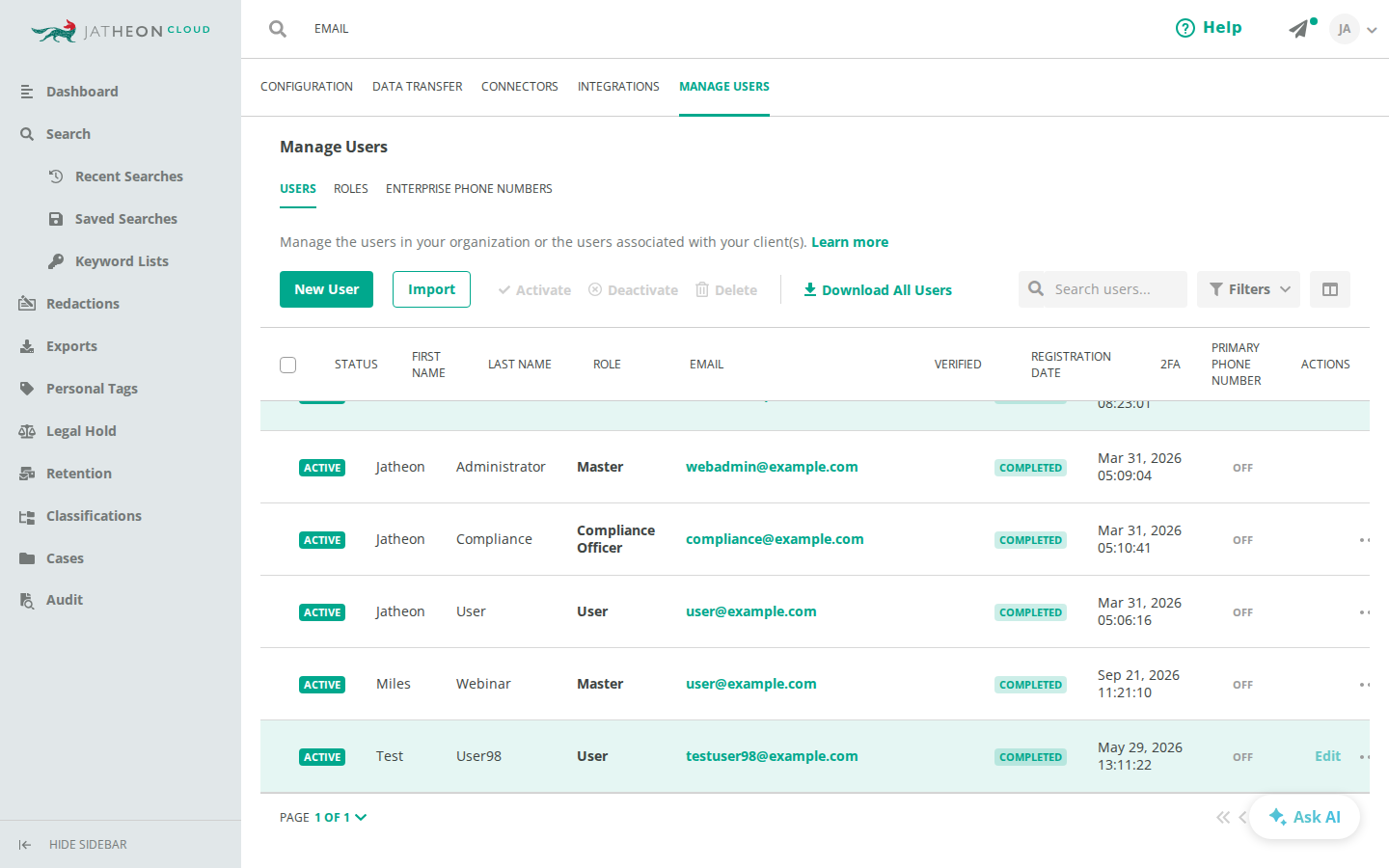
Task: Switch to the Integrations tab
Action: coord(618,87)
